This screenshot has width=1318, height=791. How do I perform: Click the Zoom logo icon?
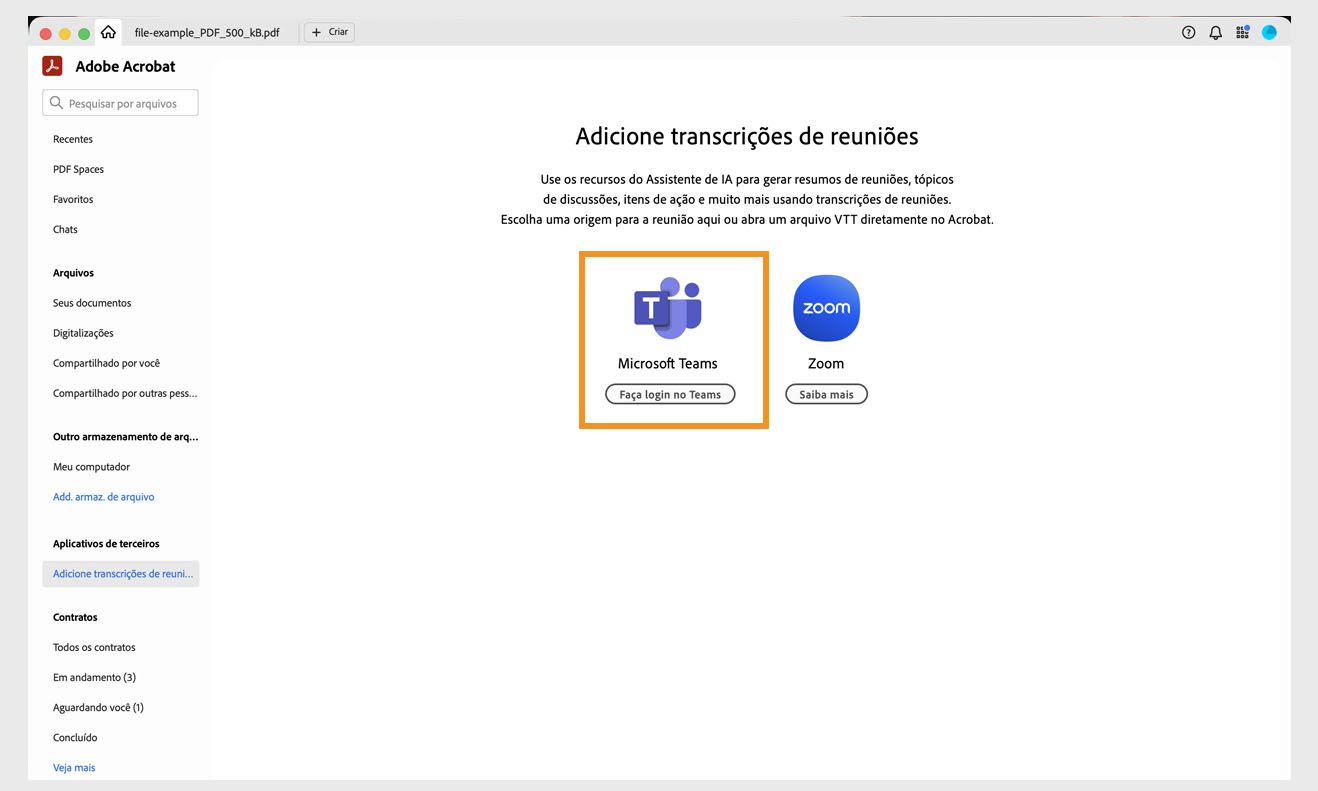click(x=826, y=308)
